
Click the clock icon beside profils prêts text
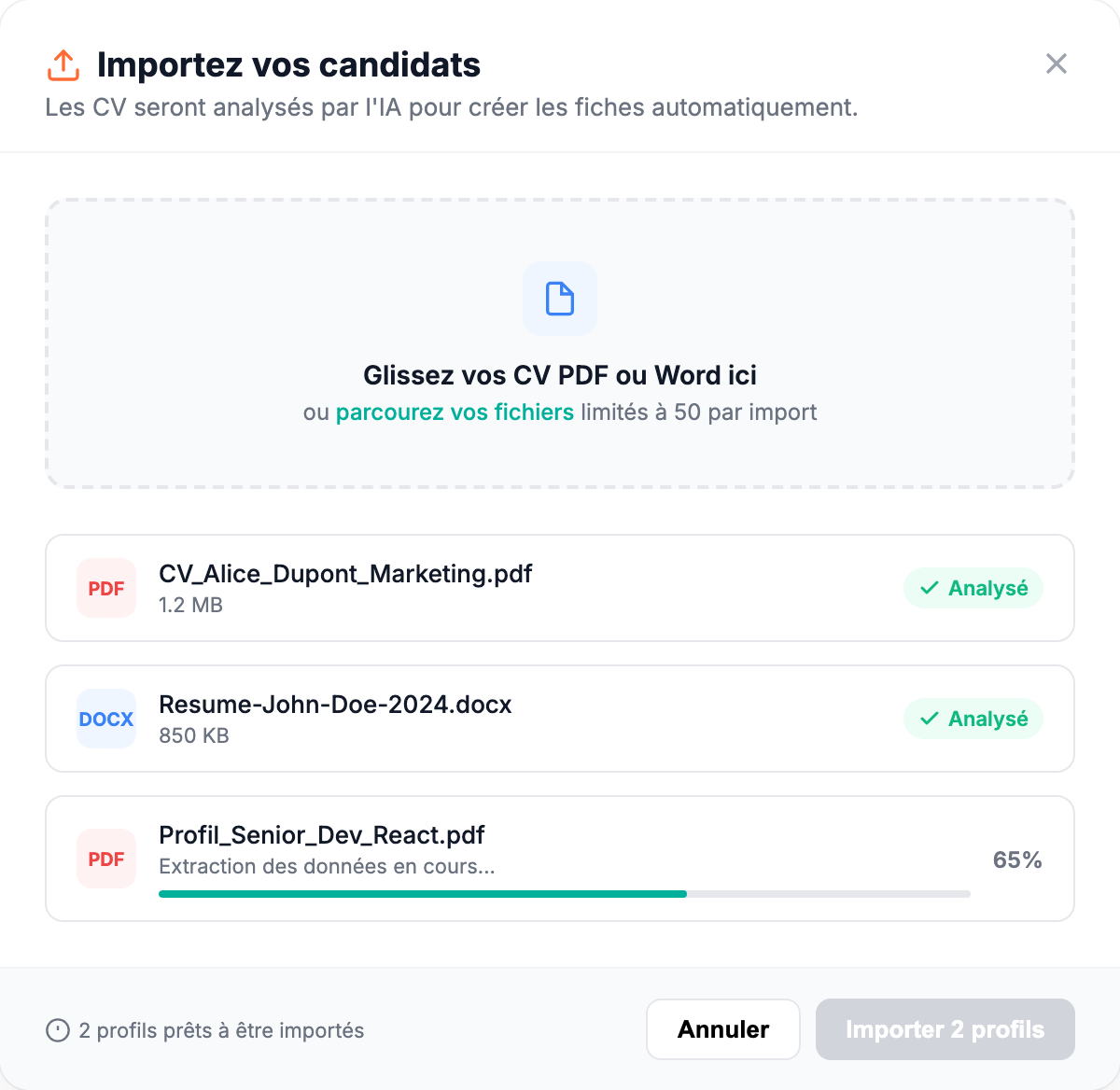(x=58, y=1029)
